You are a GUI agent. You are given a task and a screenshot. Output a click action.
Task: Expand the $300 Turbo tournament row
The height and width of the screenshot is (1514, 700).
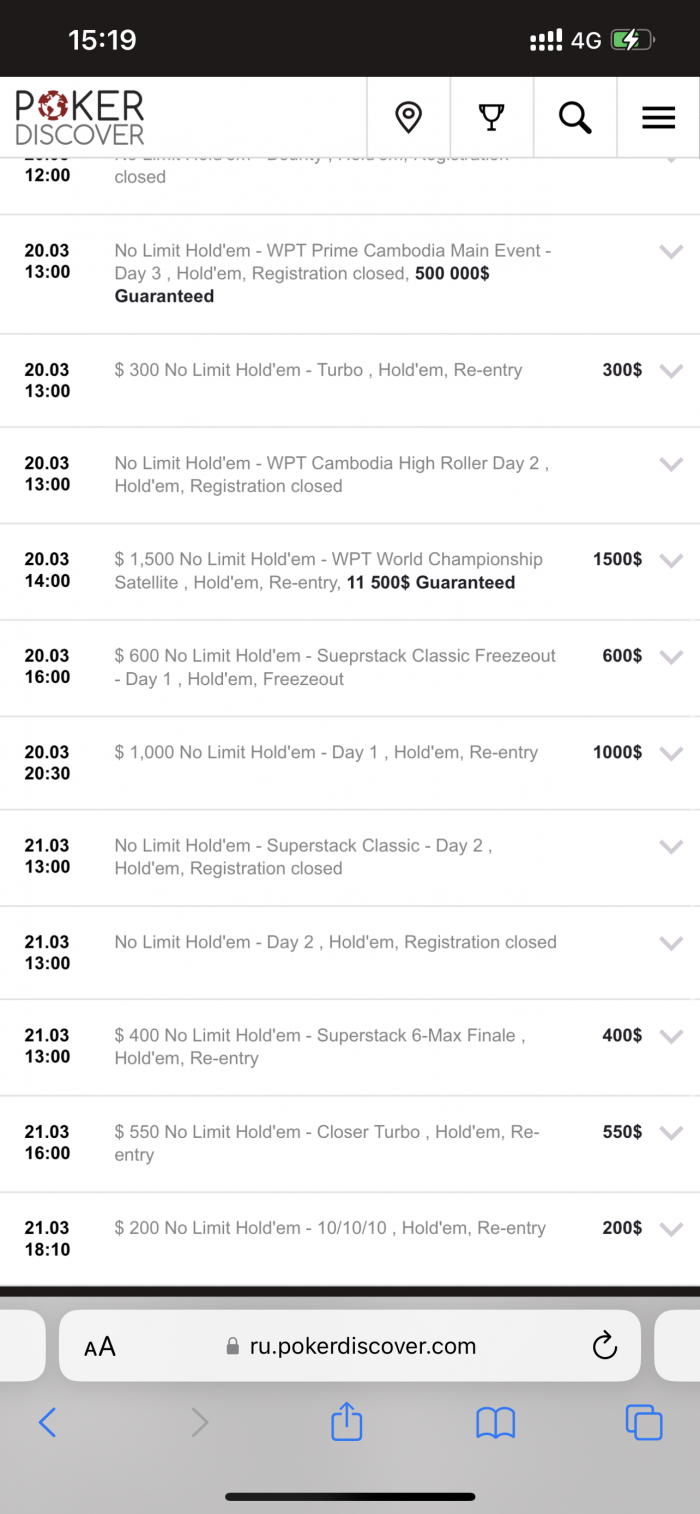(x=671, y=371)
